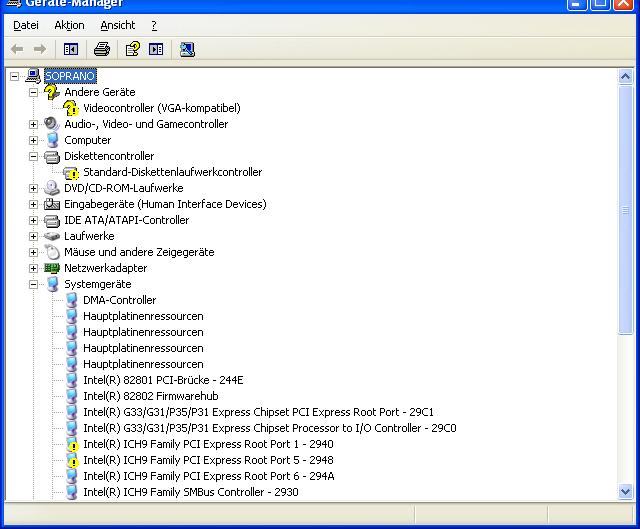Expand Audio-, Video- und Gamecontroller
This screenshot has height=529, width=640.
33,124
